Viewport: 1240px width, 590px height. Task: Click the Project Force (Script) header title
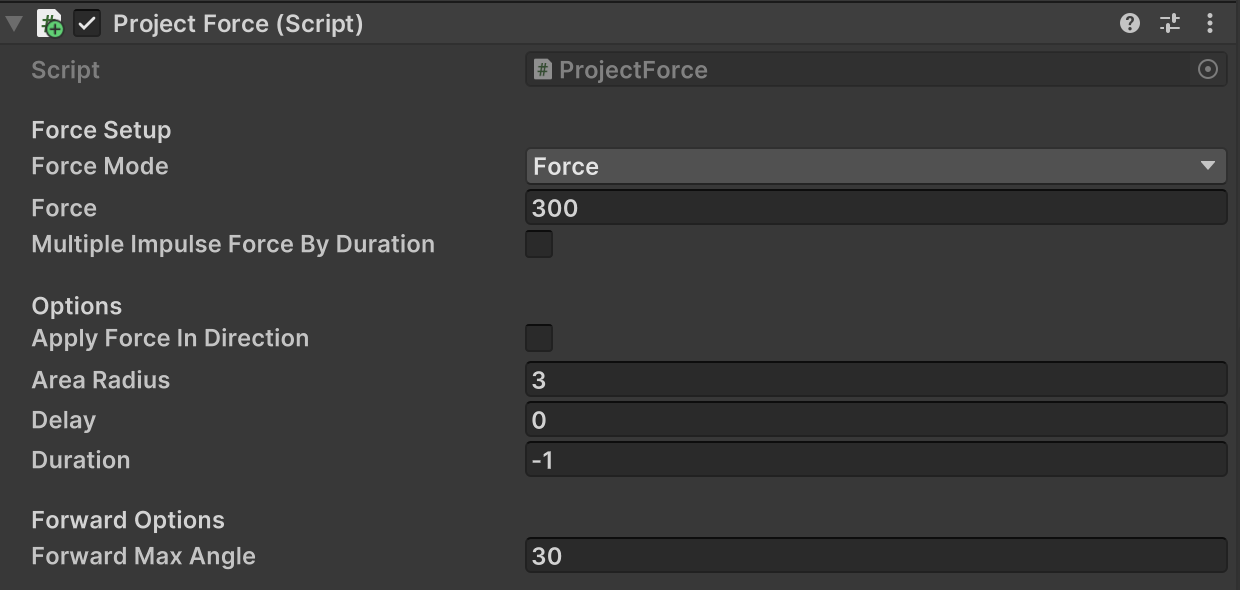(x=238, y=23)
